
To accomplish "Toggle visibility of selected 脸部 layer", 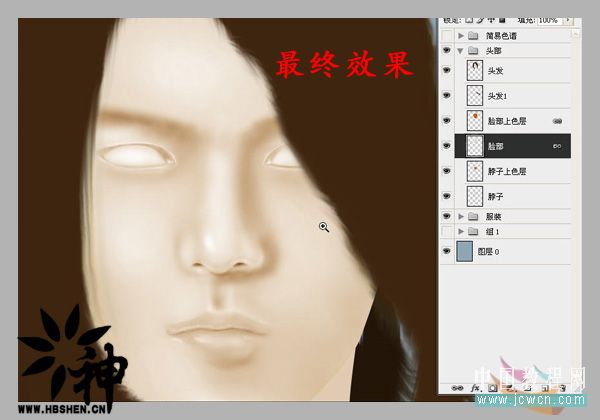I will click(x=446, y=146).
